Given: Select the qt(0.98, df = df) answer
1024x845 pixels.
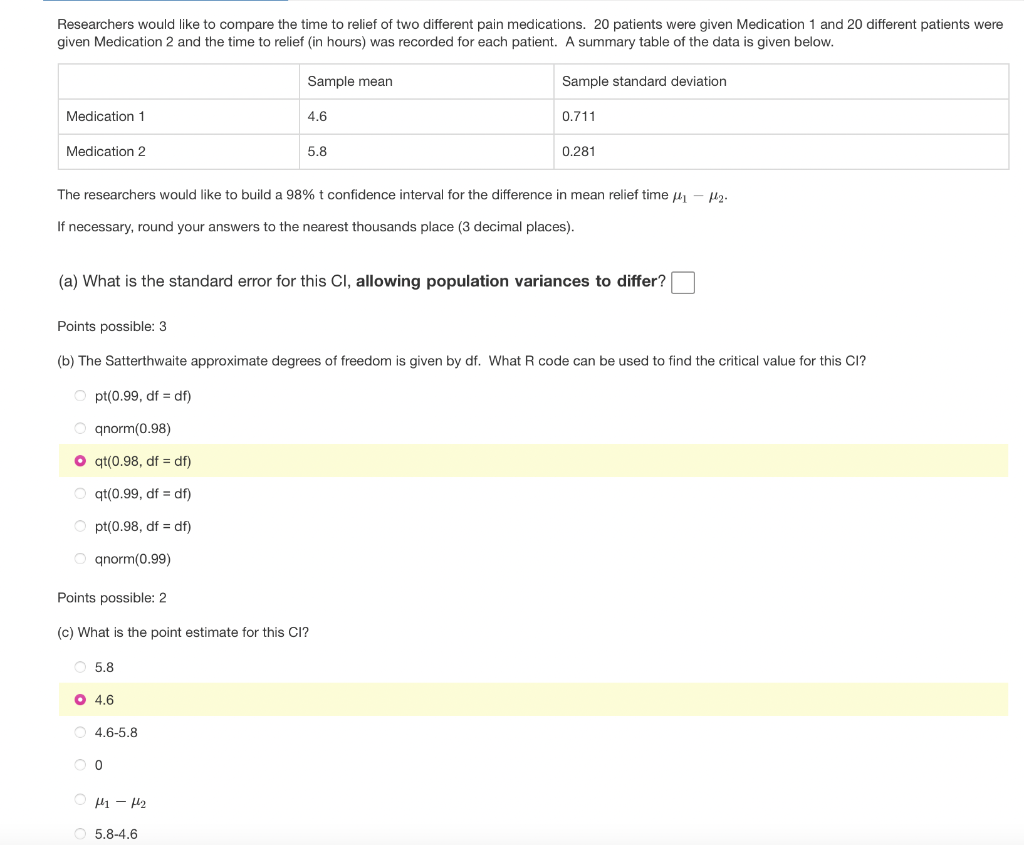Looking at the screenshot, I should tap(79, 461).
